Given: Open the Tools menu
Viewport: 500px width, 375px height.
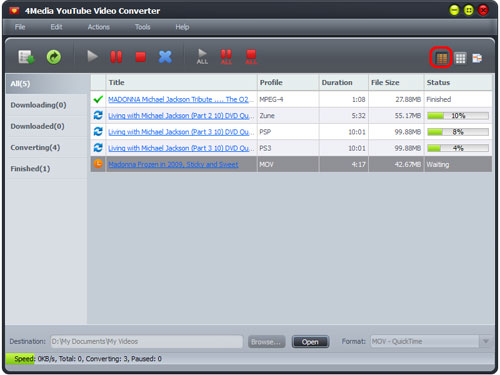Looking at the screenshot, I should tap(143, 27).
